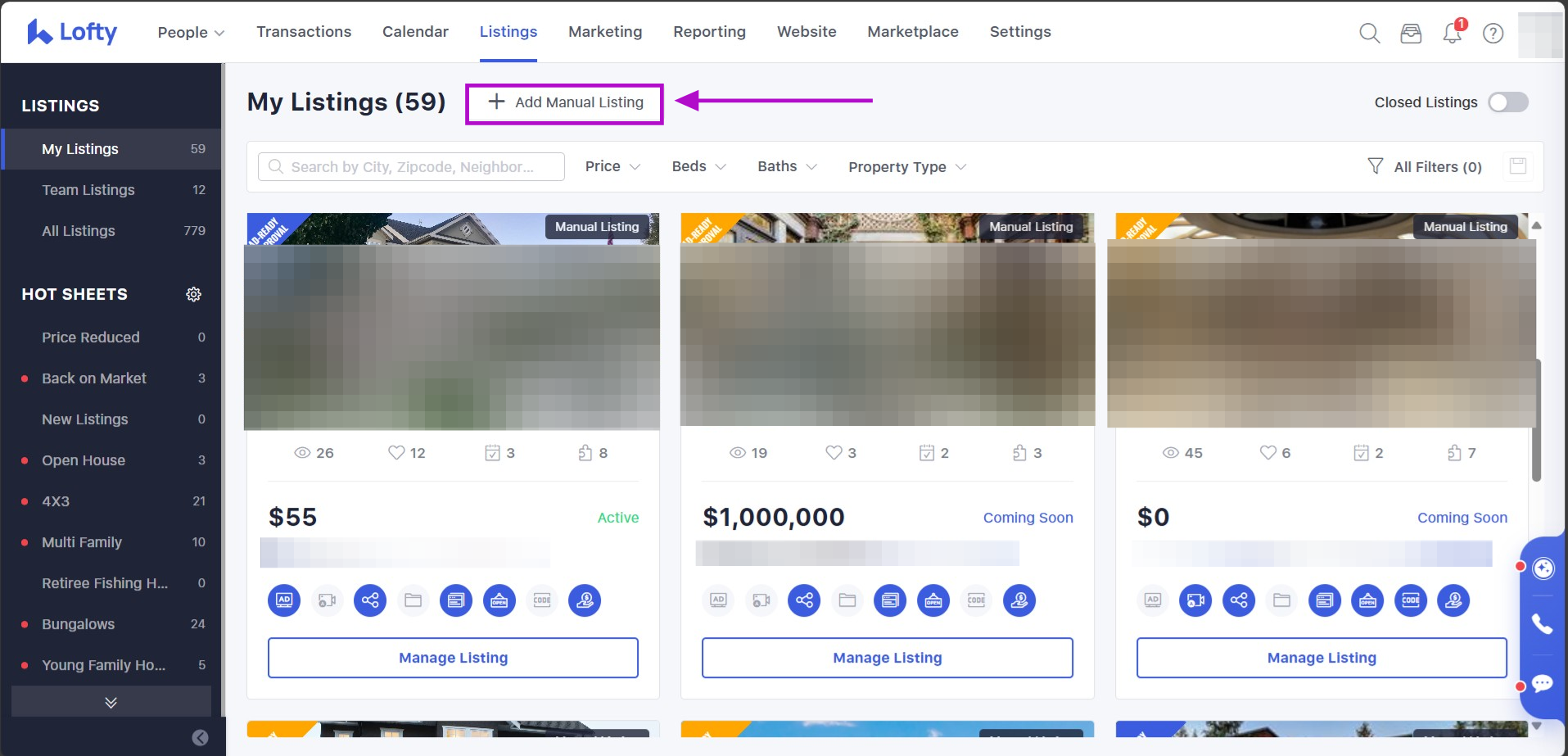Expand more hot sheets with double chevron
Image resolution: width=1568 pixels, height=756 pixels.
tap(111, 703)
